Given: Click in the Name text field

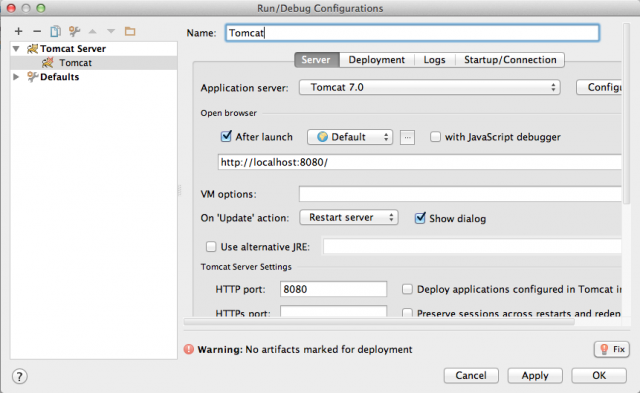Looking at the screenshot, I should (412, 33).
